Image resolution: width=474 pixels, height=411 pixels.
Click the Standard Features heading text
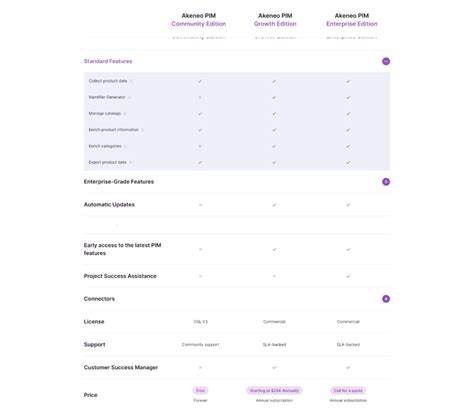pos(108,61)
